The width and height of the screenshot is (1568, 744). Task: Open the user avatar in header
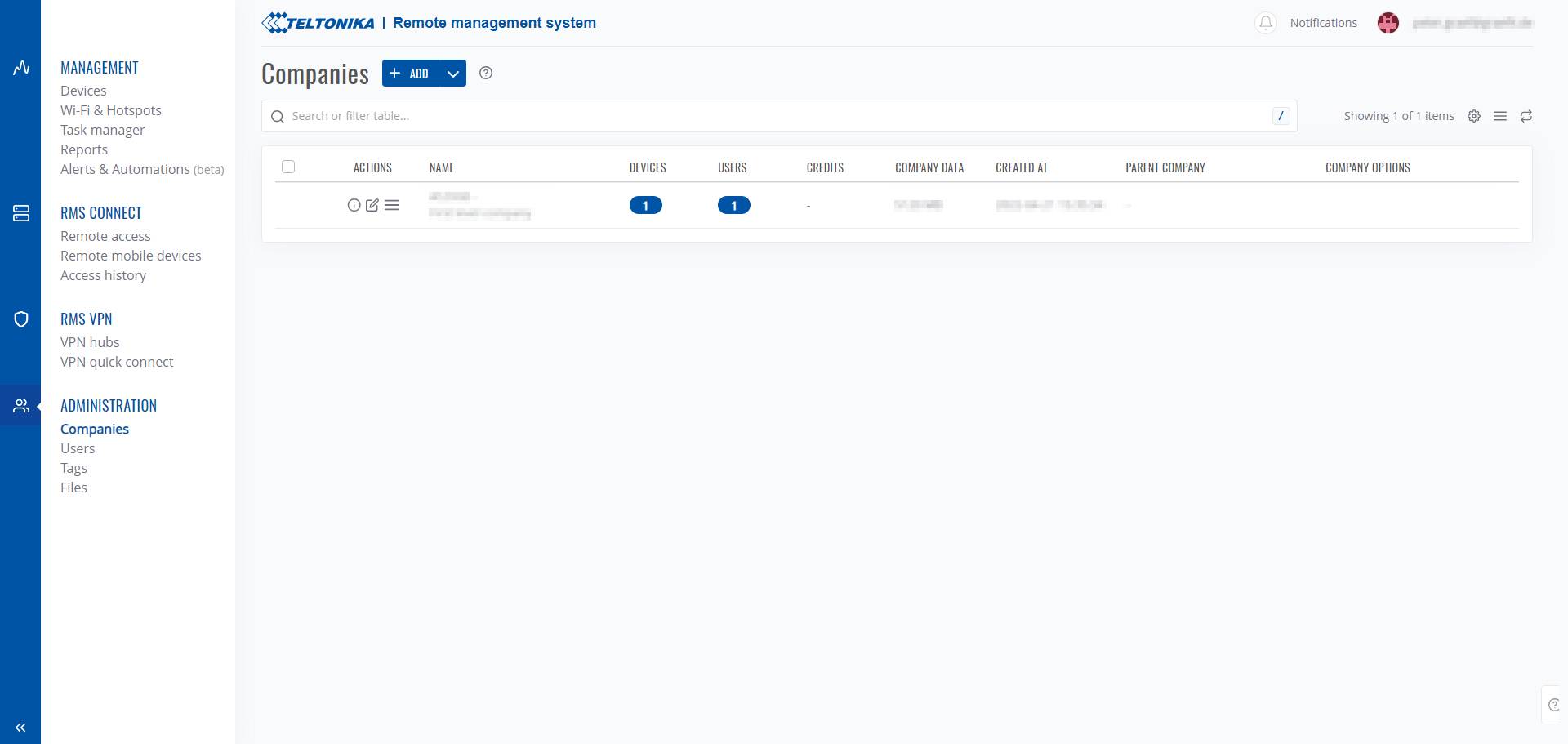pos(1388,23)
